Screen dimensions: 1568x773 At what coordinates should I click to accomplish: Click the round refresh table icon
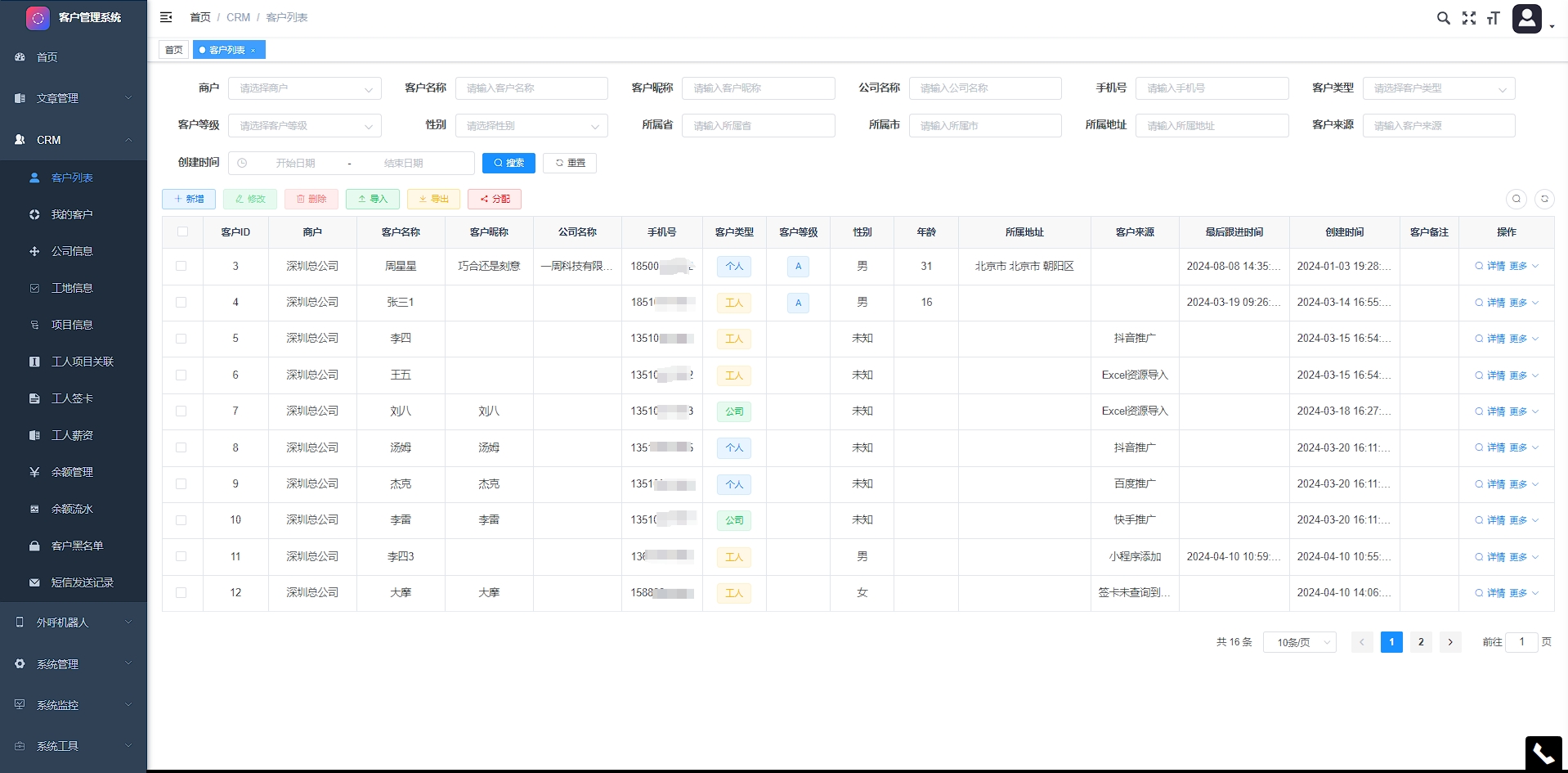(1544, 199)
